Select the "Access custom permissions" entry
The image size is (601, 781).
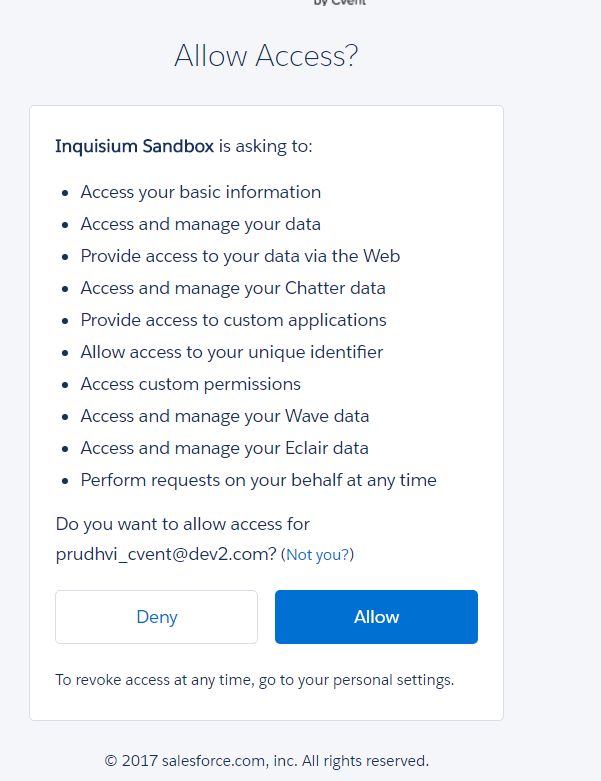pos(190,384)
